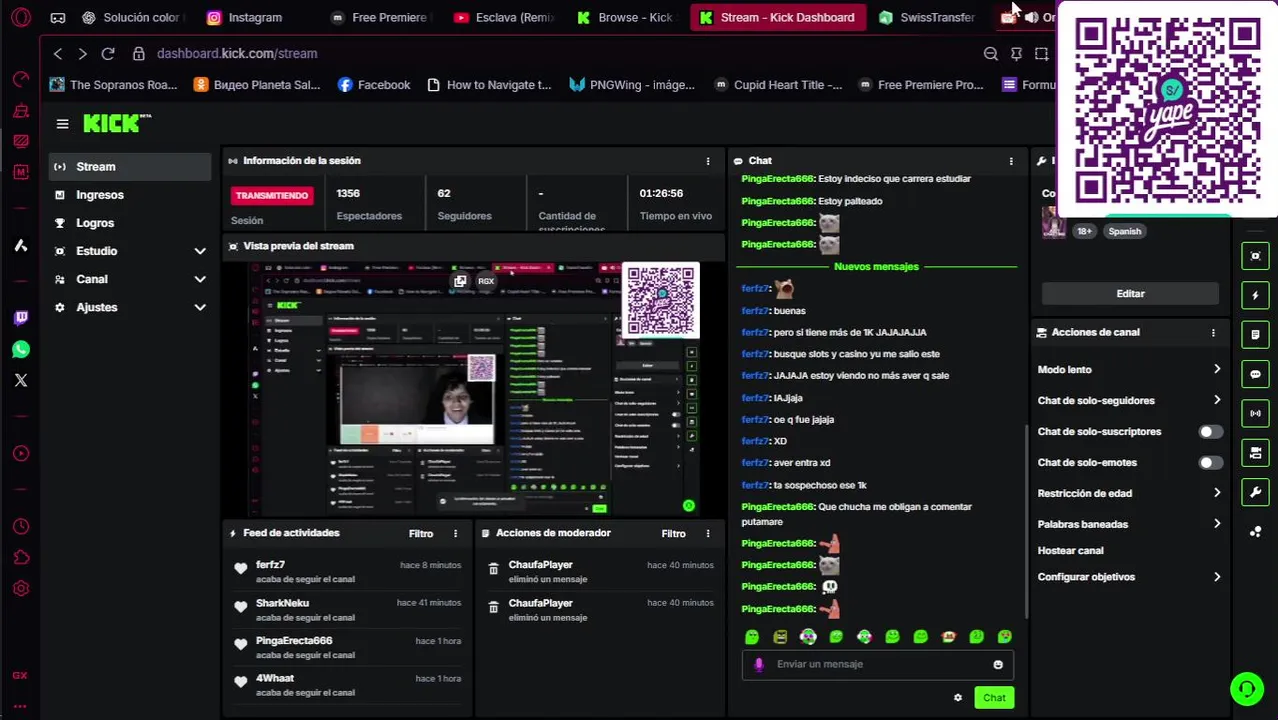Click Hostear canal
This screenshot has height=720, width=1278.
tap(1070, 551)
